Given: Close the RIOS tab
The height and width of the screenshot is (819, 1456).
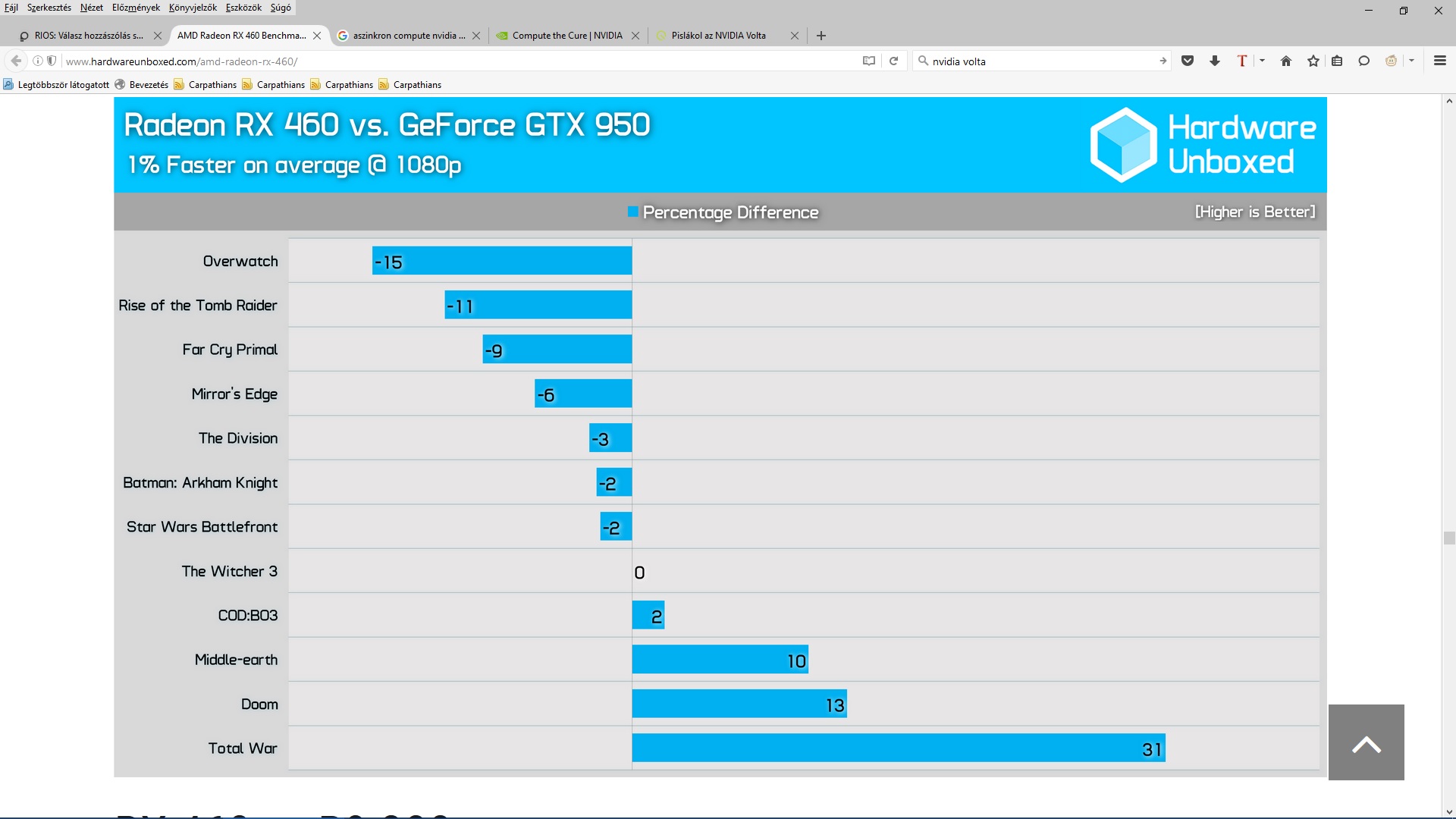Looking at the screenshot, I should click(x=158, y=36).
